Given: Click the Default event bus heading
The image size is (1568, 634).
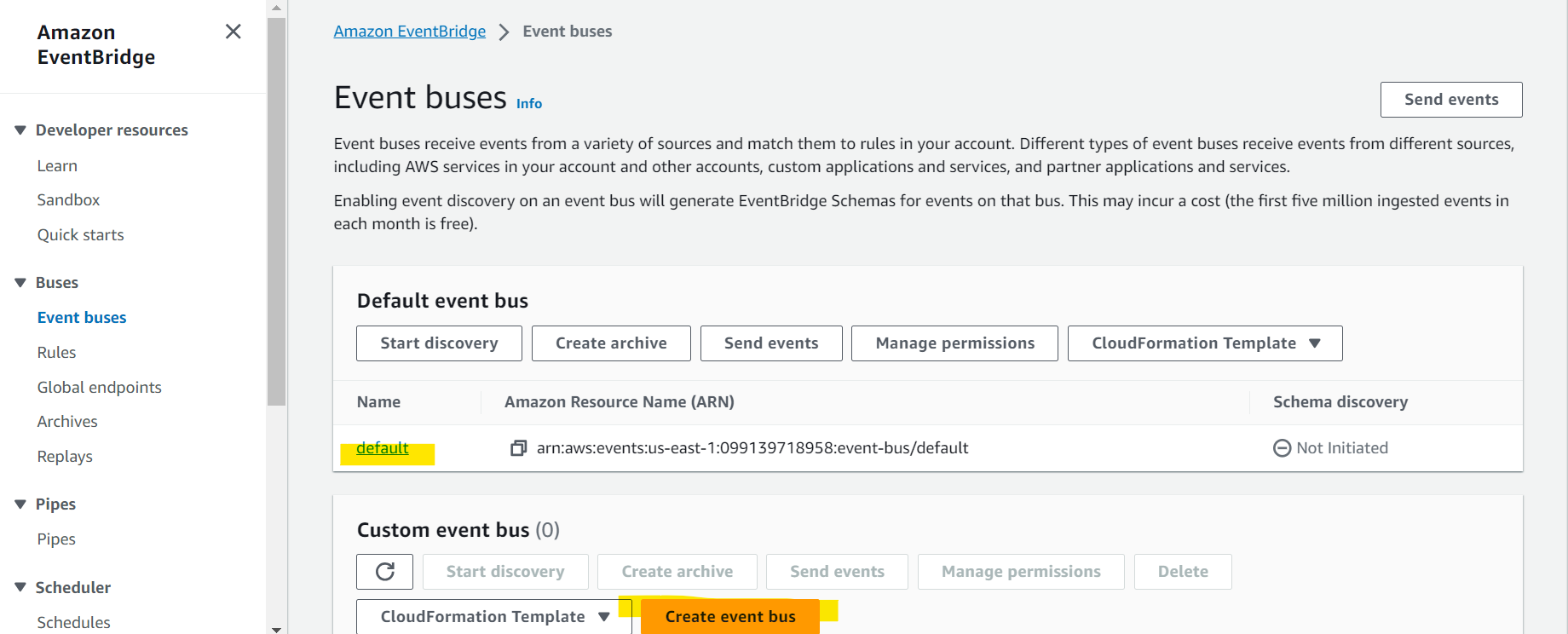Looking at the screenshot, I should tap(442, 301).
